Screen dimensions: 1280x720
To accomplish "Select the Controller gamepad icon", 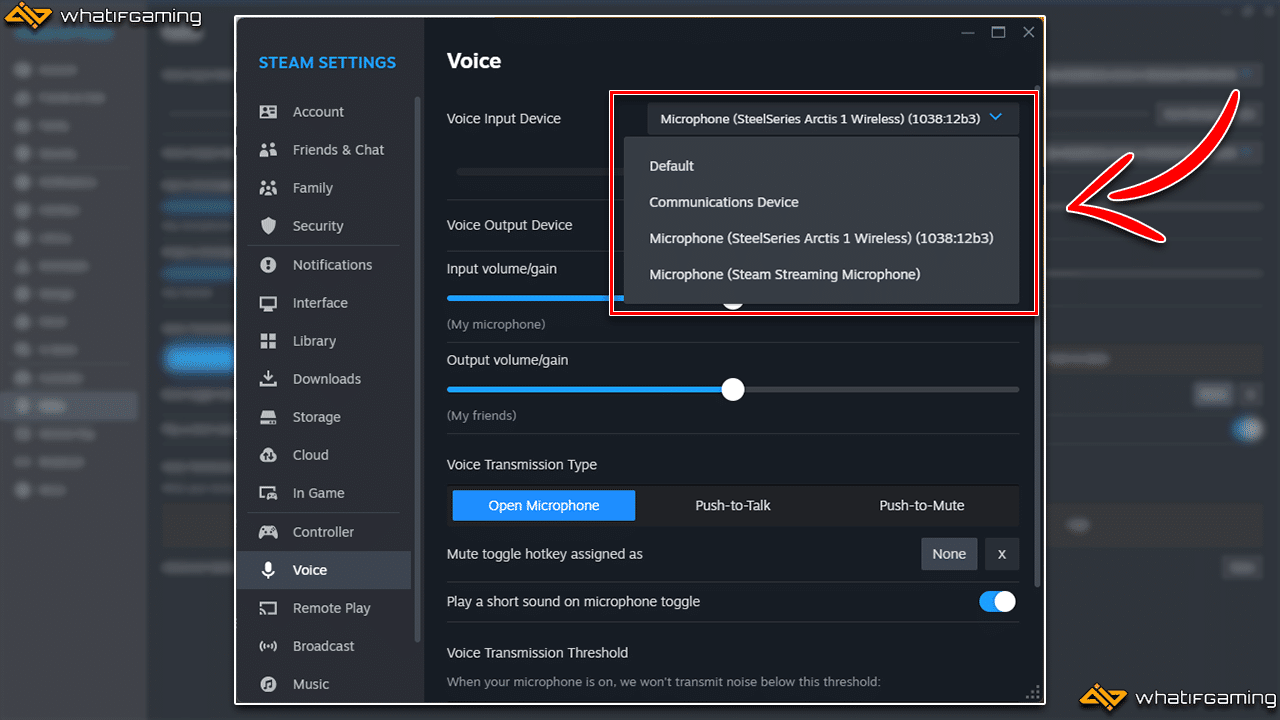I will coord(268,532).
